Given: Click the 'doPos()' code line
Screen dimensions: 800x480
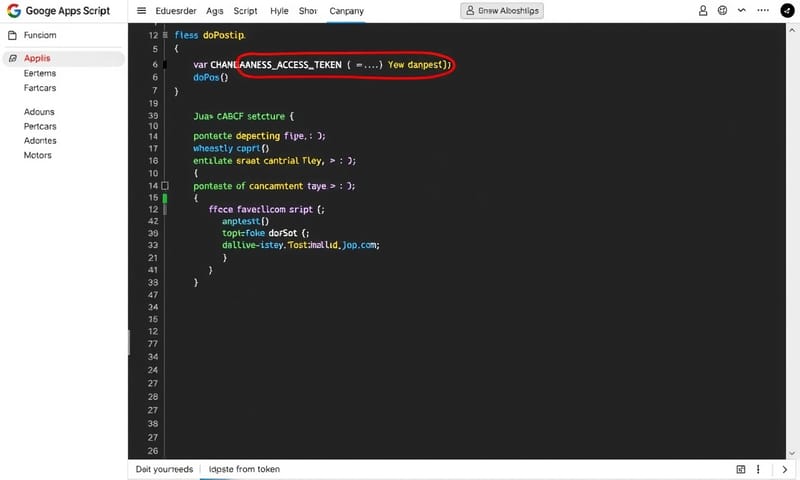Looking at the screenshot, I should (x=211, y=78).
